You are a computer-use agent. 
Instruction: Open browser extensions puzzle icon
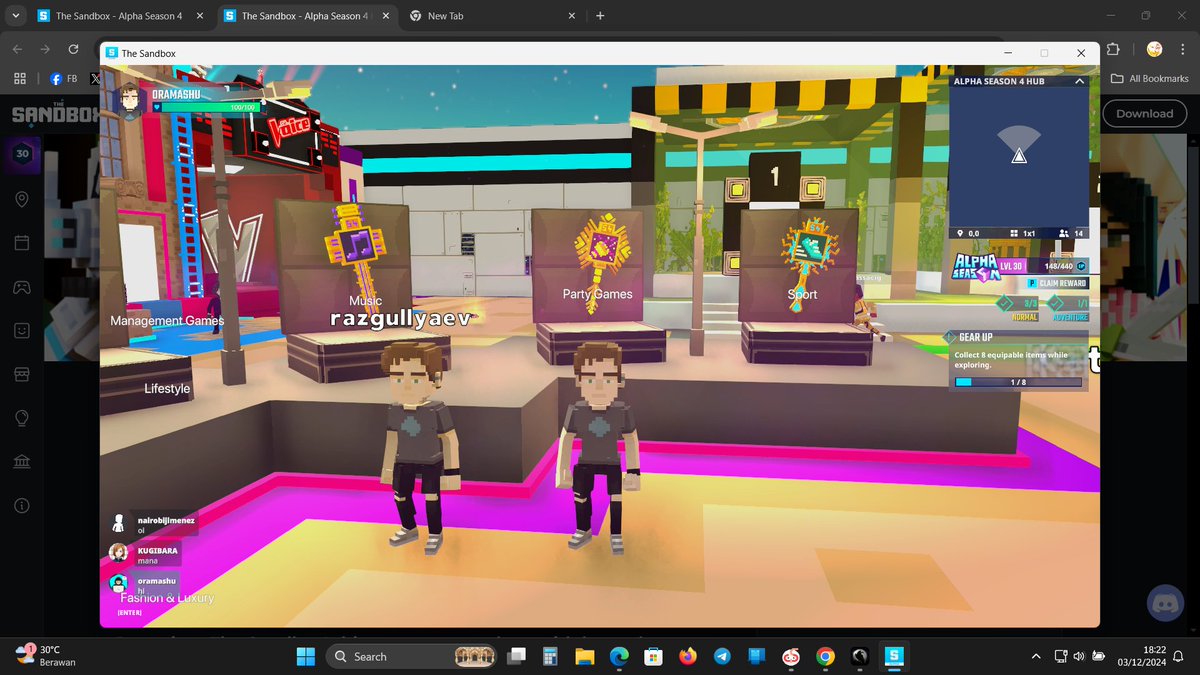pyautogui.click(x=1114, y=49)
